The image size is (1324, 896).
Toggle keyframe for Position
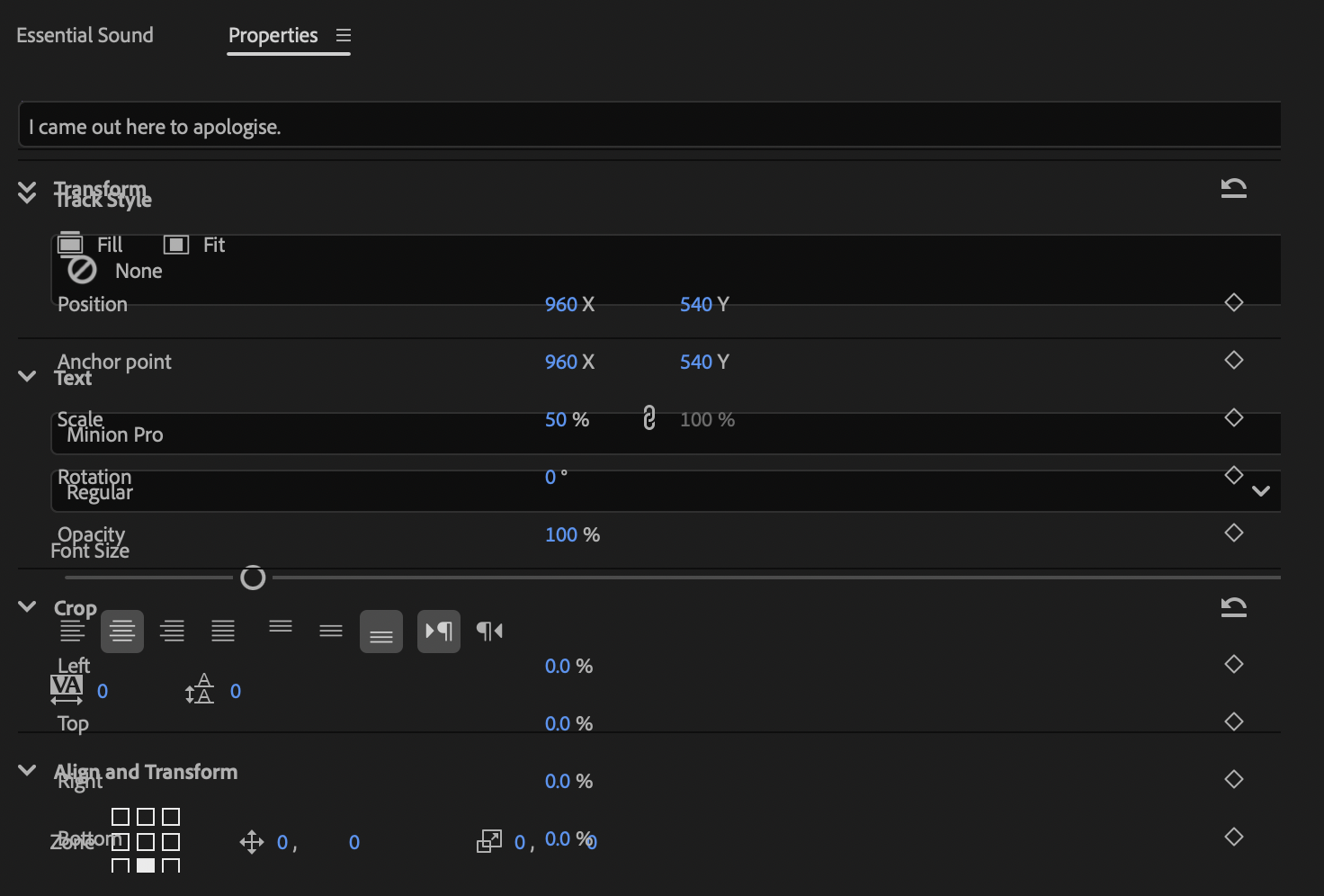(x=1233, y=303)
